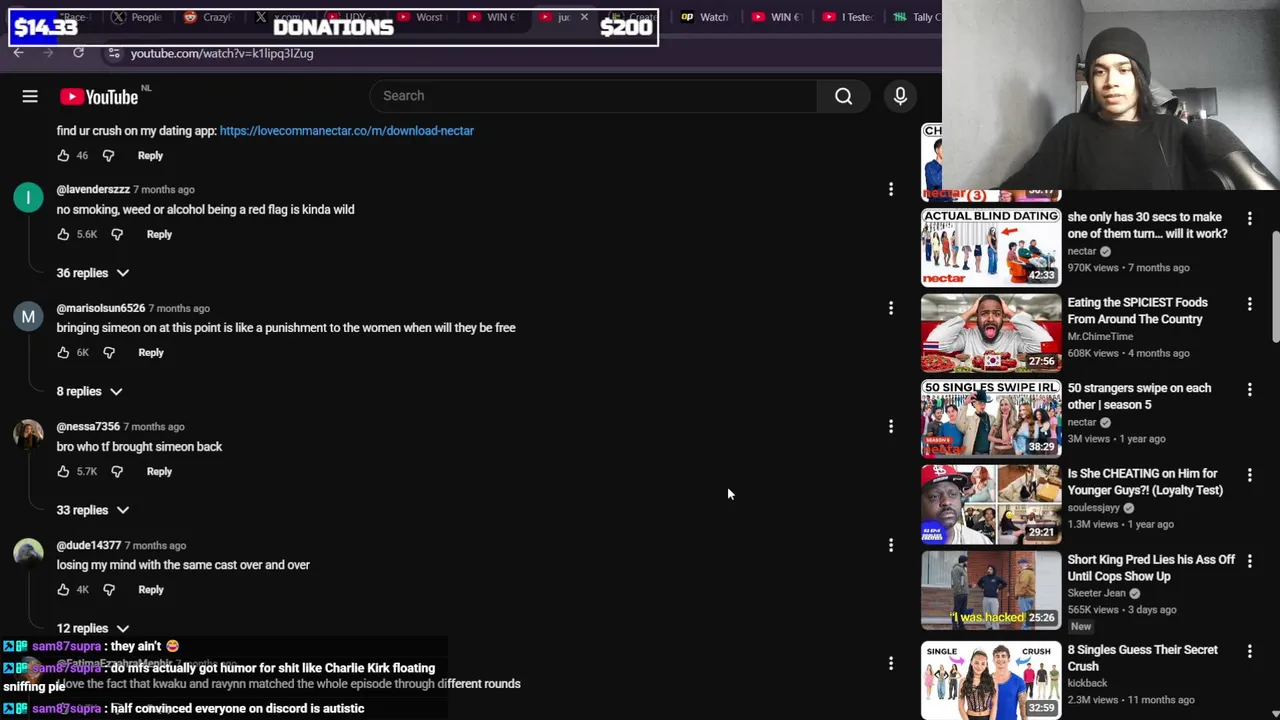Open options menu for @nessa7356 comment
Viewport: 1280px width, 720px height.
[x=891, y=427]
